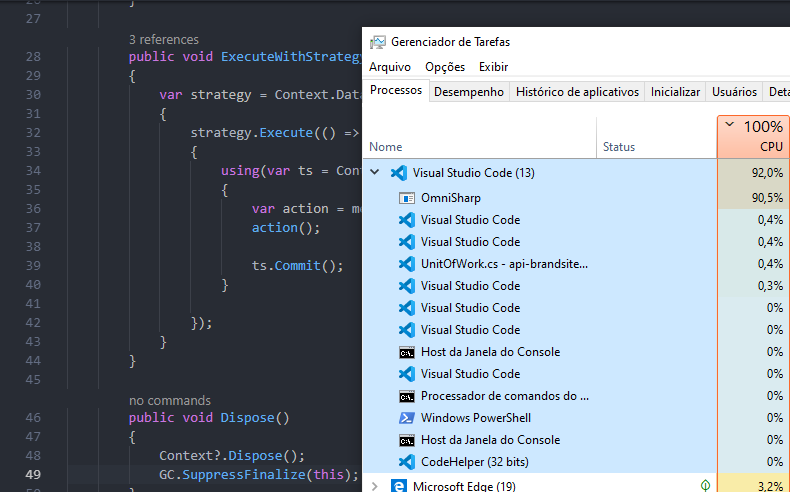Click the green leaf icon on Microsoft Edge row

point(705,485)
